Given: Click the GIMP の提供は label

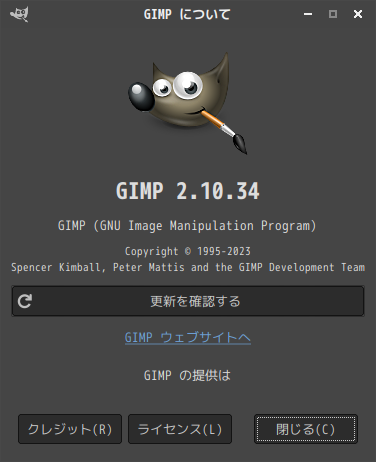Looking at the screenshot, I should coord(187,376).
